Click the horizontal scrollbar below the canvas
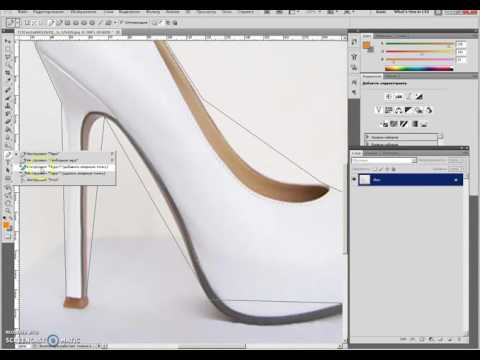 (x=213, y=347)
